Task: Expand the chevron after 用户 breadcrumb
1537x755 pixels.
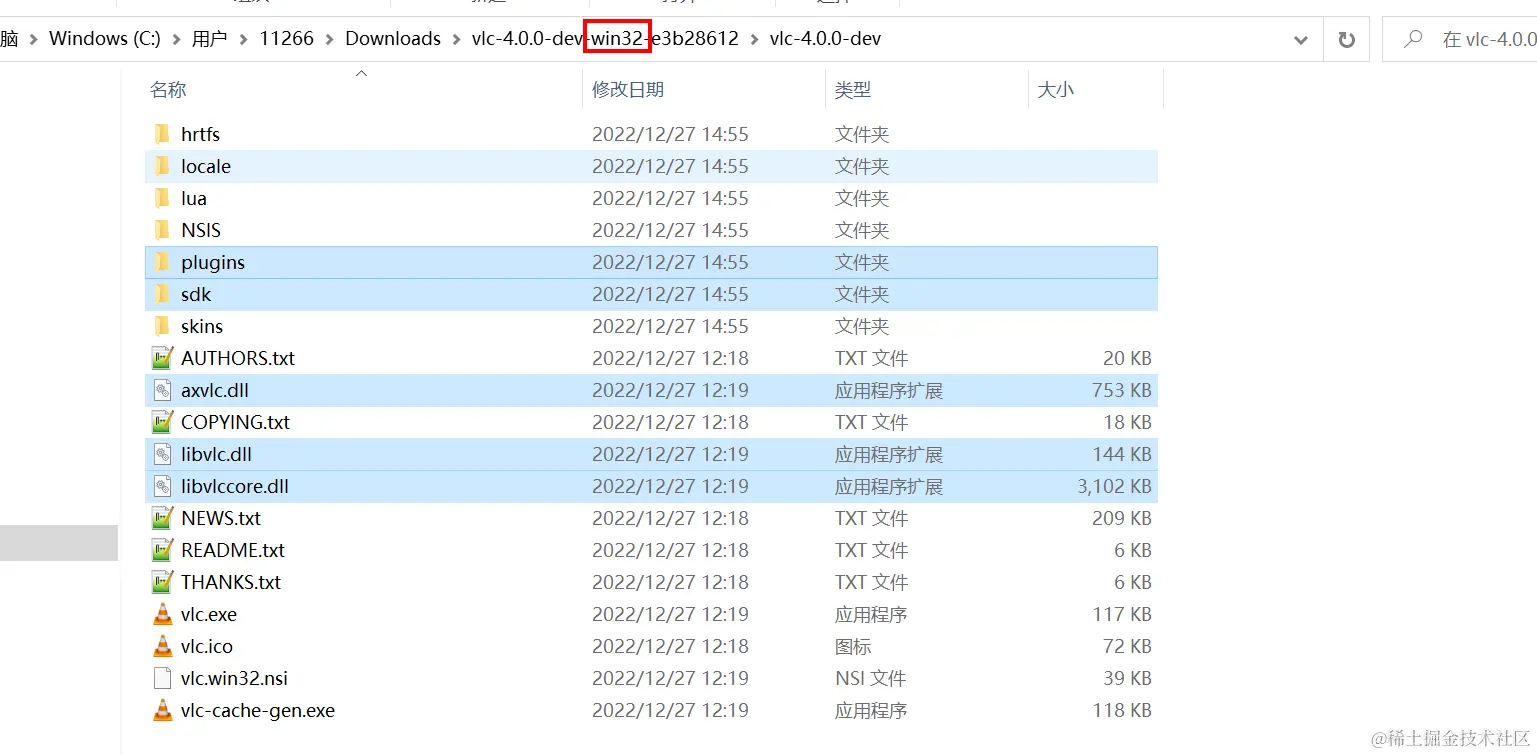Action: point(243,39)
